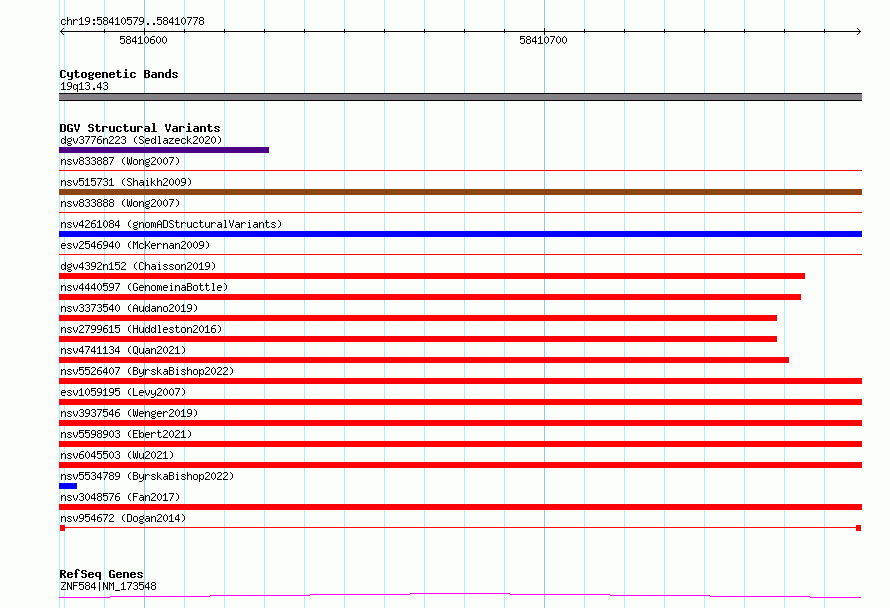Click the ruler's right arrow end
Viewport: 890px width, 608px height.
(x=858, y=31)
